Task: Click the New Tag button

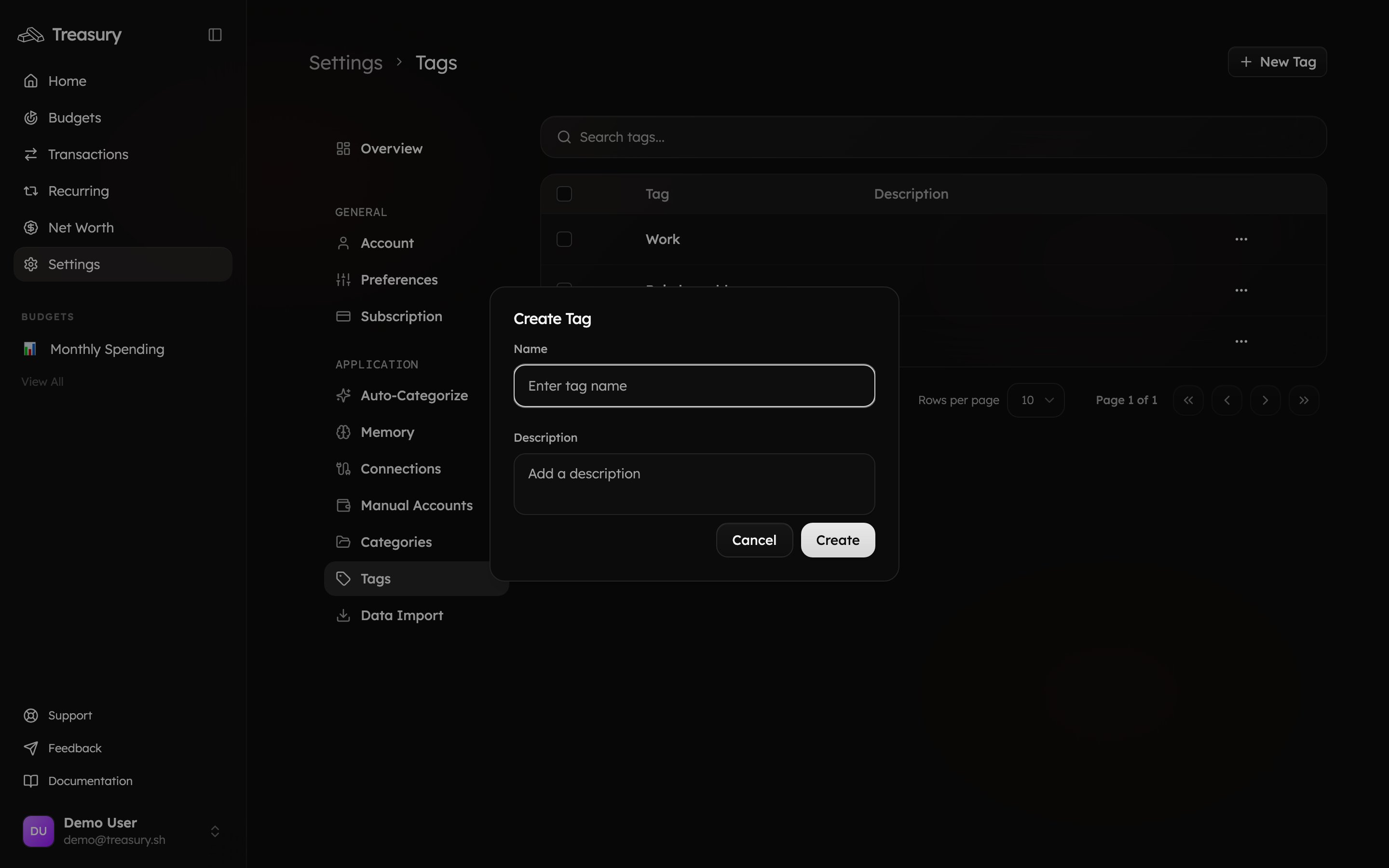Action: (1277, 62)
